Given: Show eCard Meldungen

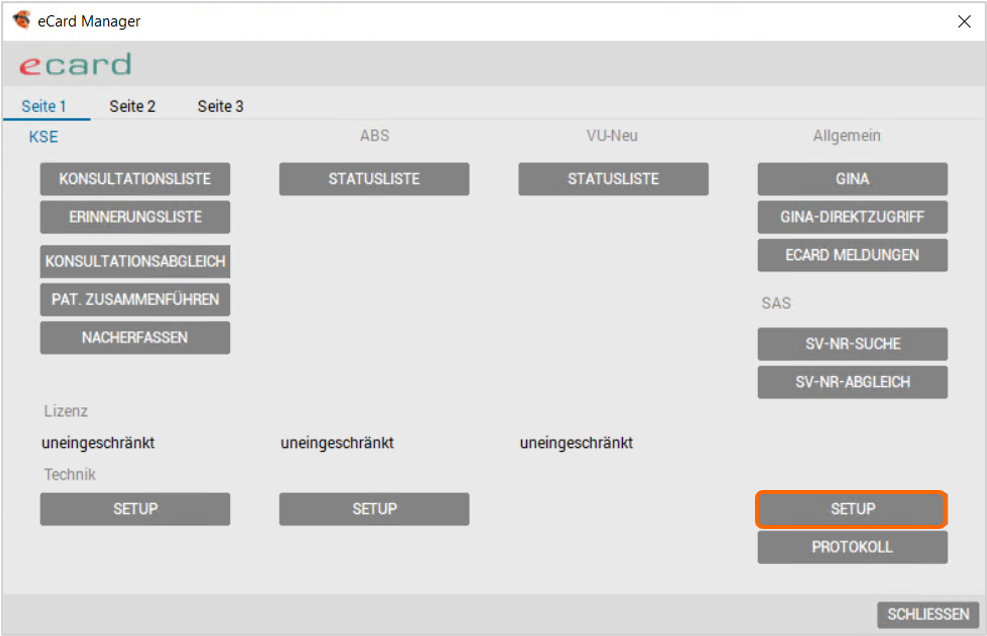Looking at the screenshot, I should point(852,255).
